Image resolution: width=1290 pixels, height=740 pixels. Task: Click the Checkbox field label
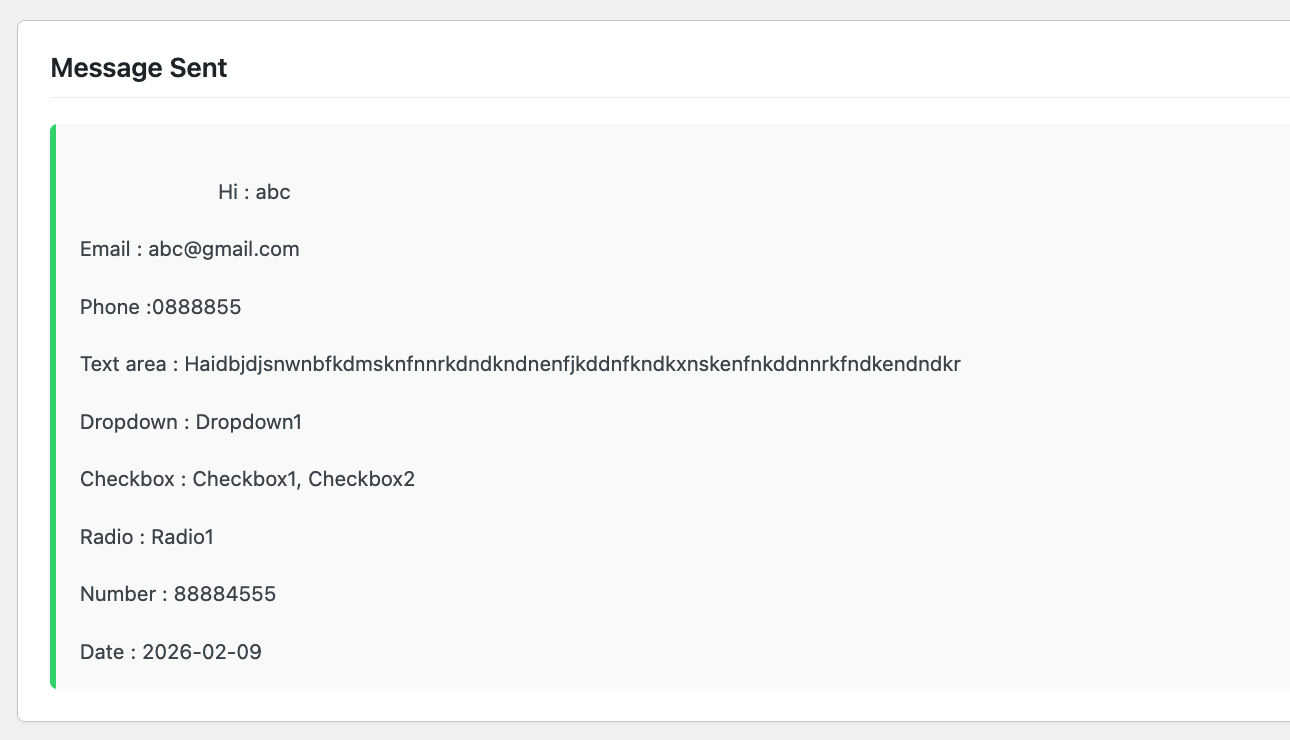[x=127, y=479]
